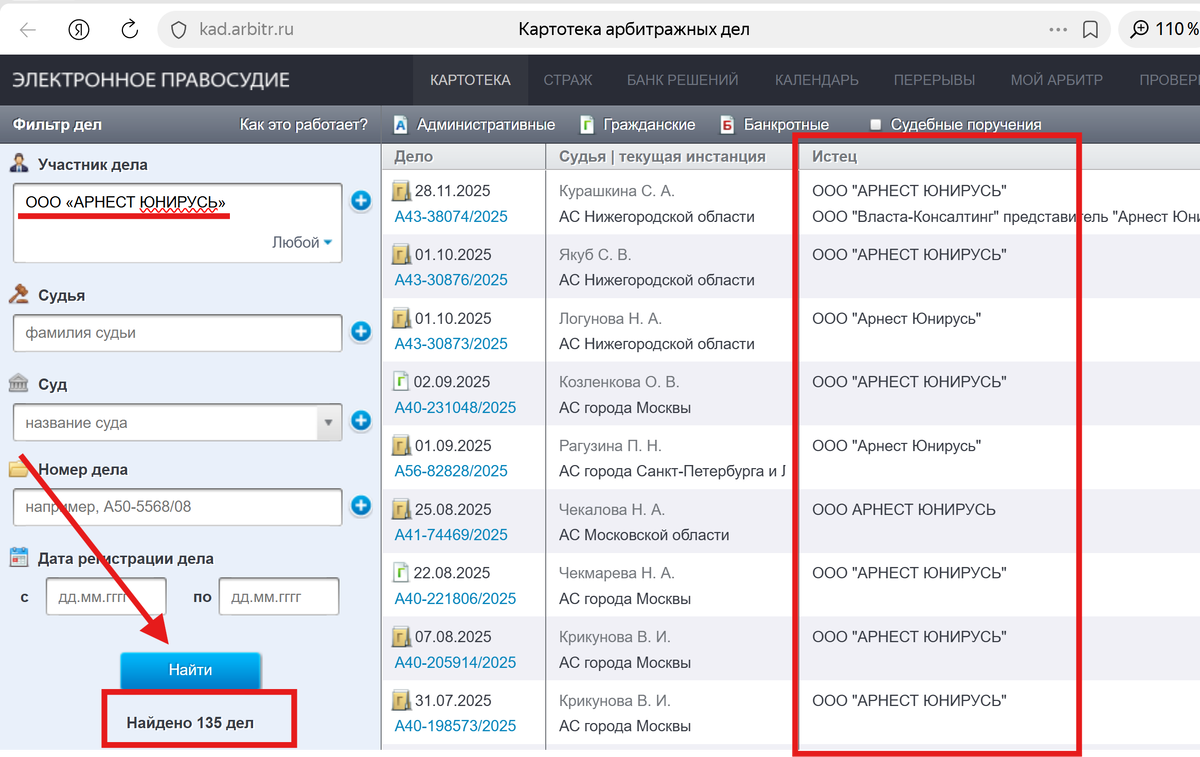Click the case number input field
This screenshot has height=757, width=1200.
click(178, 507)
